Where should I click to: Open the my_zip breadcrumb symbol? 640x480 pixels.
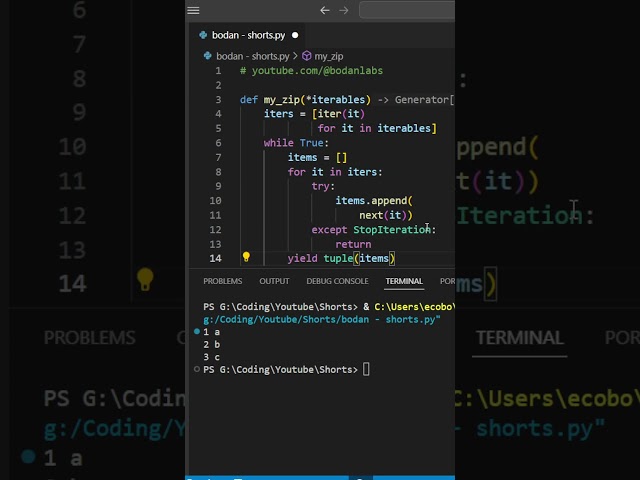[329, 56]
